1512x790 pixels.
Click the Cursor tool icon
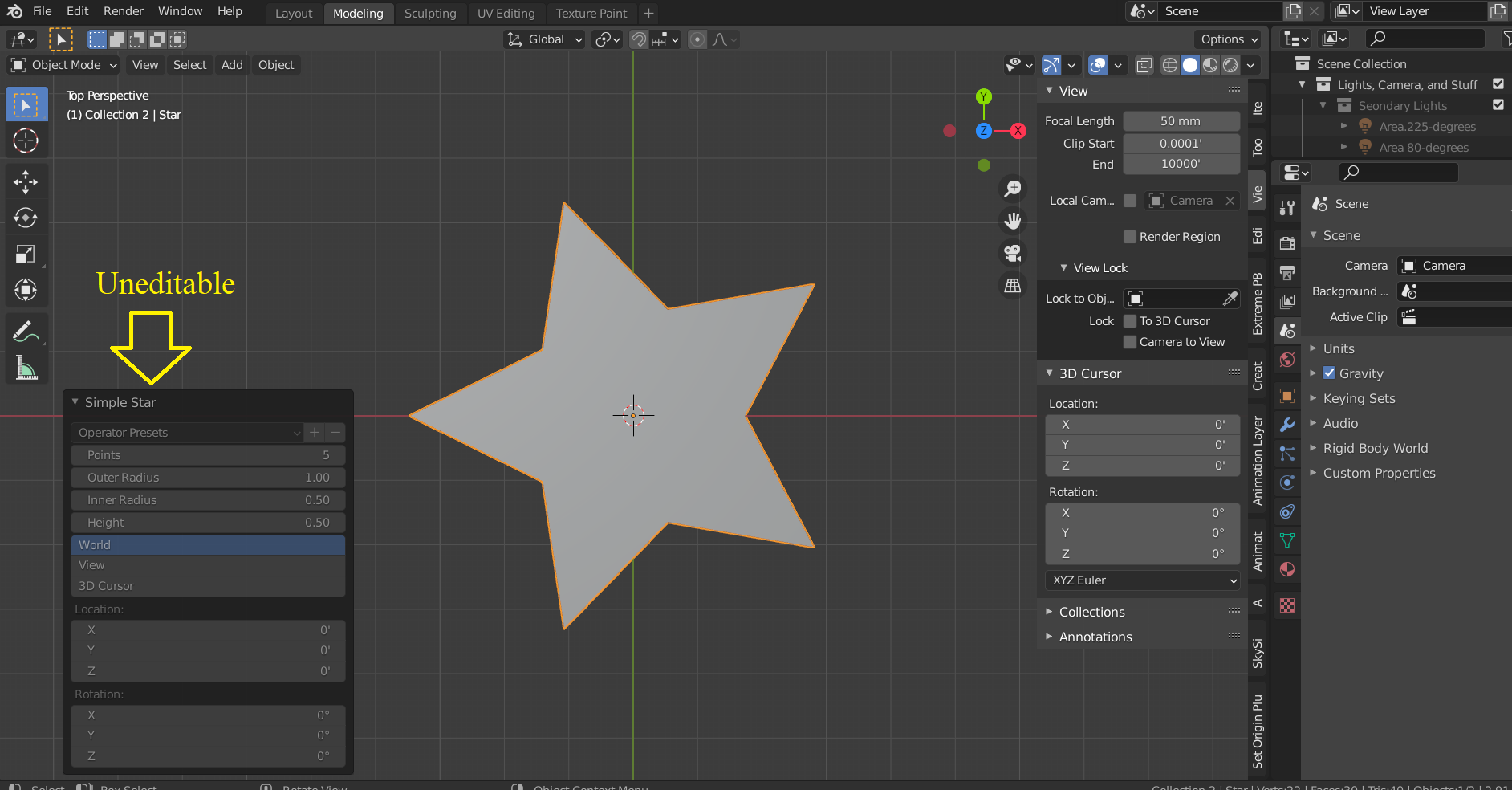pos(26,140)
